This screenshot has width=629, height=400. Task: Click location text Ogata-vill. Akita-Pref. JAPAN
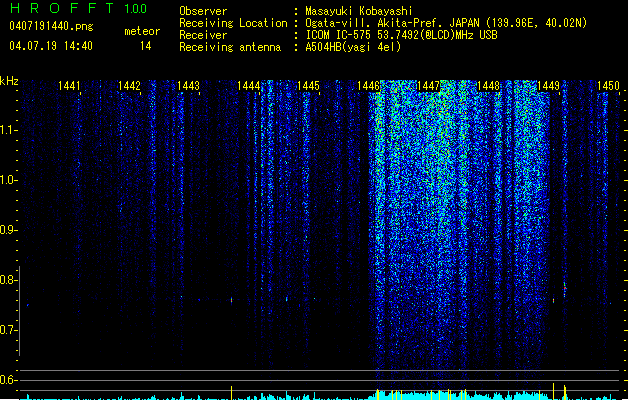pyautogui.click(x=394, y=23)
